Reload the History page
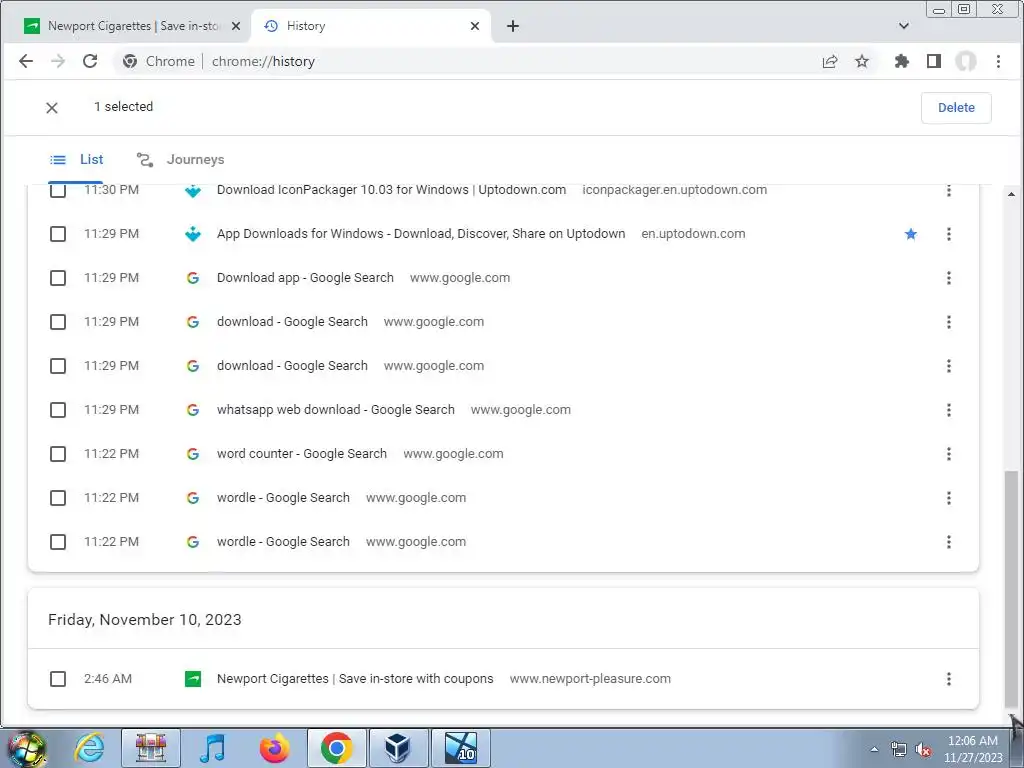 click(x=90, y=61)
